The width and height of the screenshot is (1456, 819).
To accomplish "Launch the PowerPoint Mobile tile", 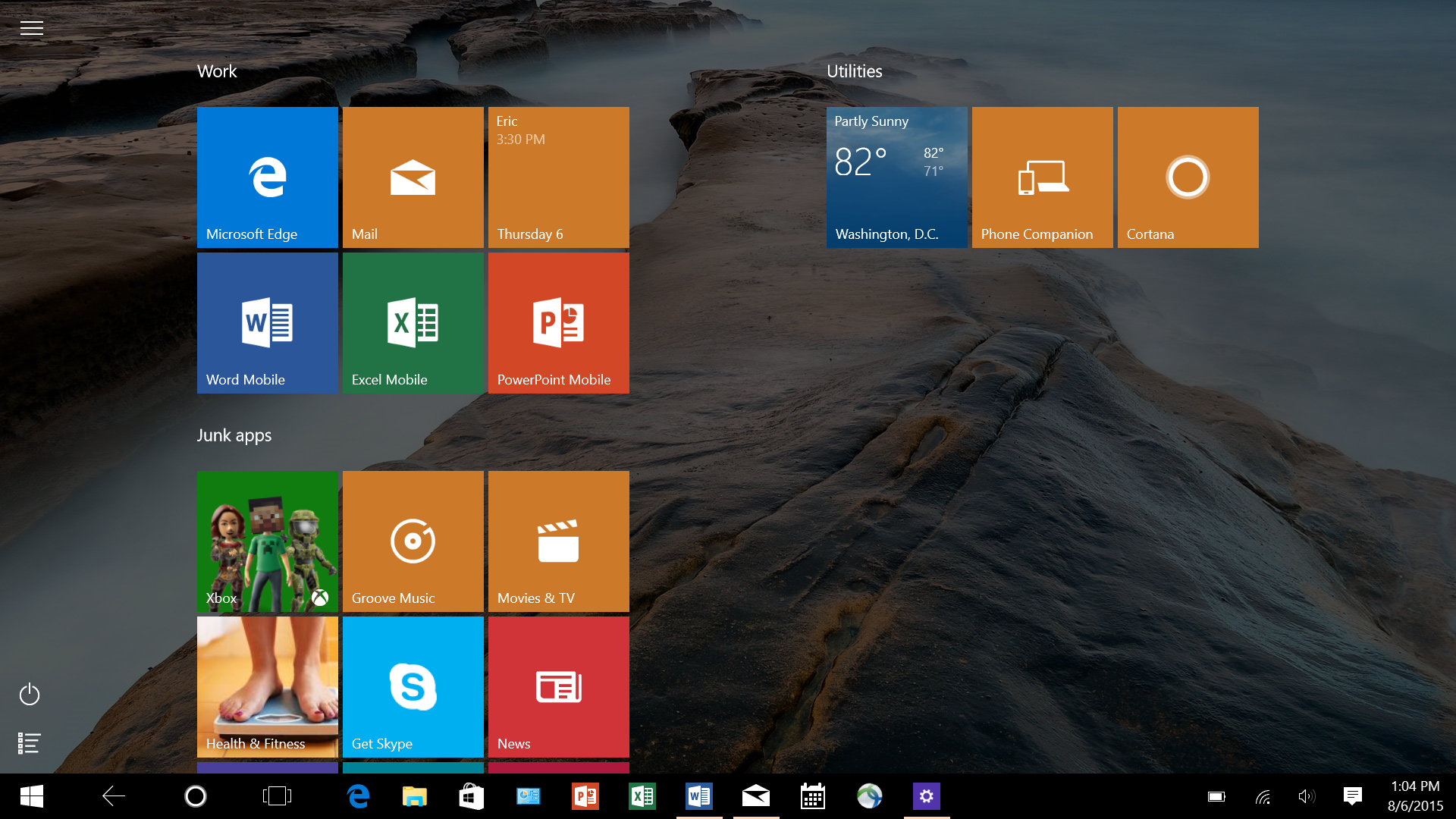I will [x=559, y=323].
